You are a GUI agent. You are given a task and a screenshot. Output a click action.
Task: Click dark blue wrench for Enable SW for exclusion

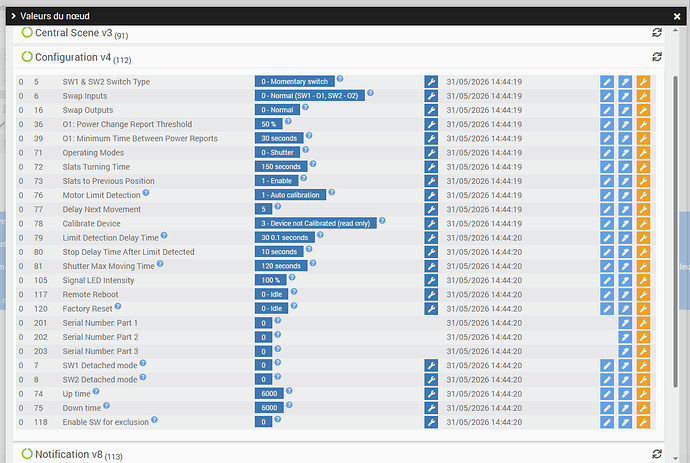(431, 422)
